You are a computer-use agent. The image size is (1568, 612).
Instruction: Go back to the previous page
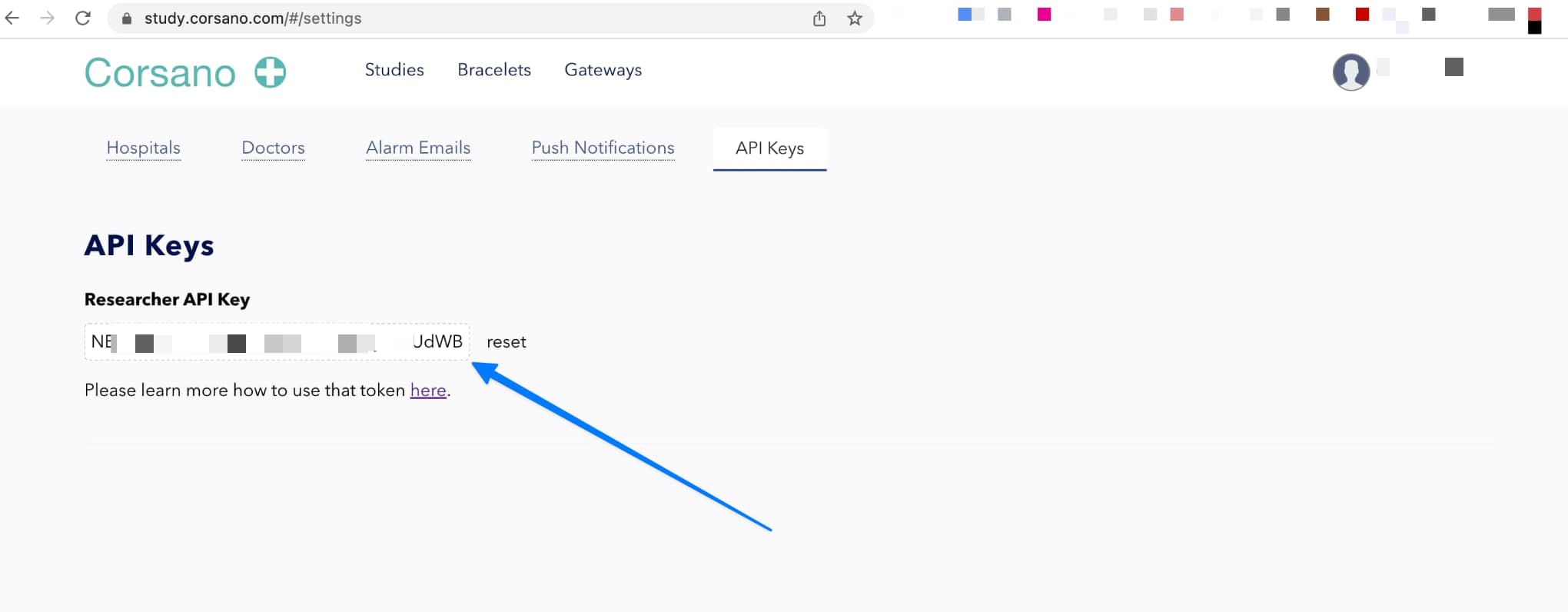point(13,18)
